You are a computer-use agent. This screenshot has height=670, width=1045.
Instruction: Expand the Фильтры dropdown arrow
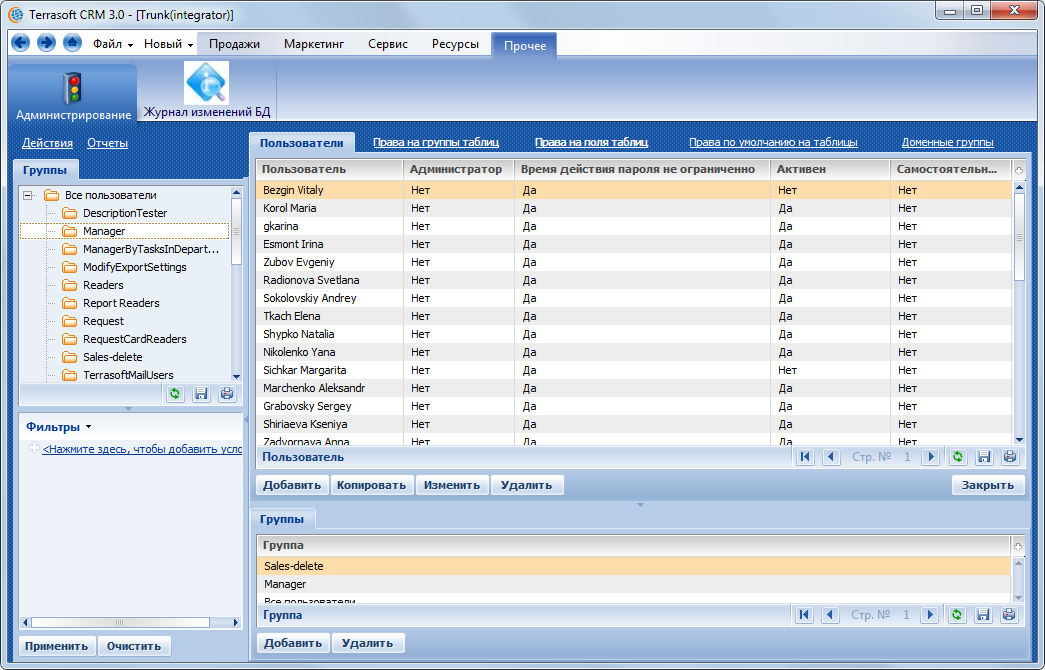tap(89, 427)
